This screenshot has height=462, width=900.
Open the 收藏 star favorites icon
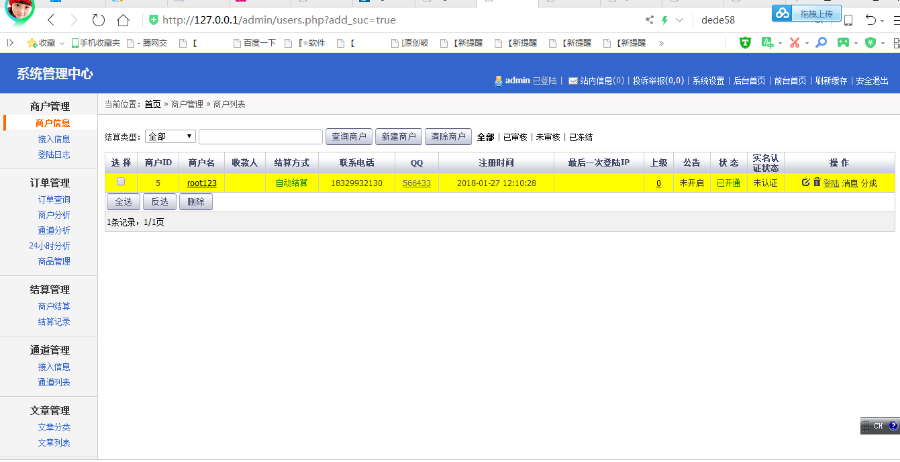pos(32,42)
